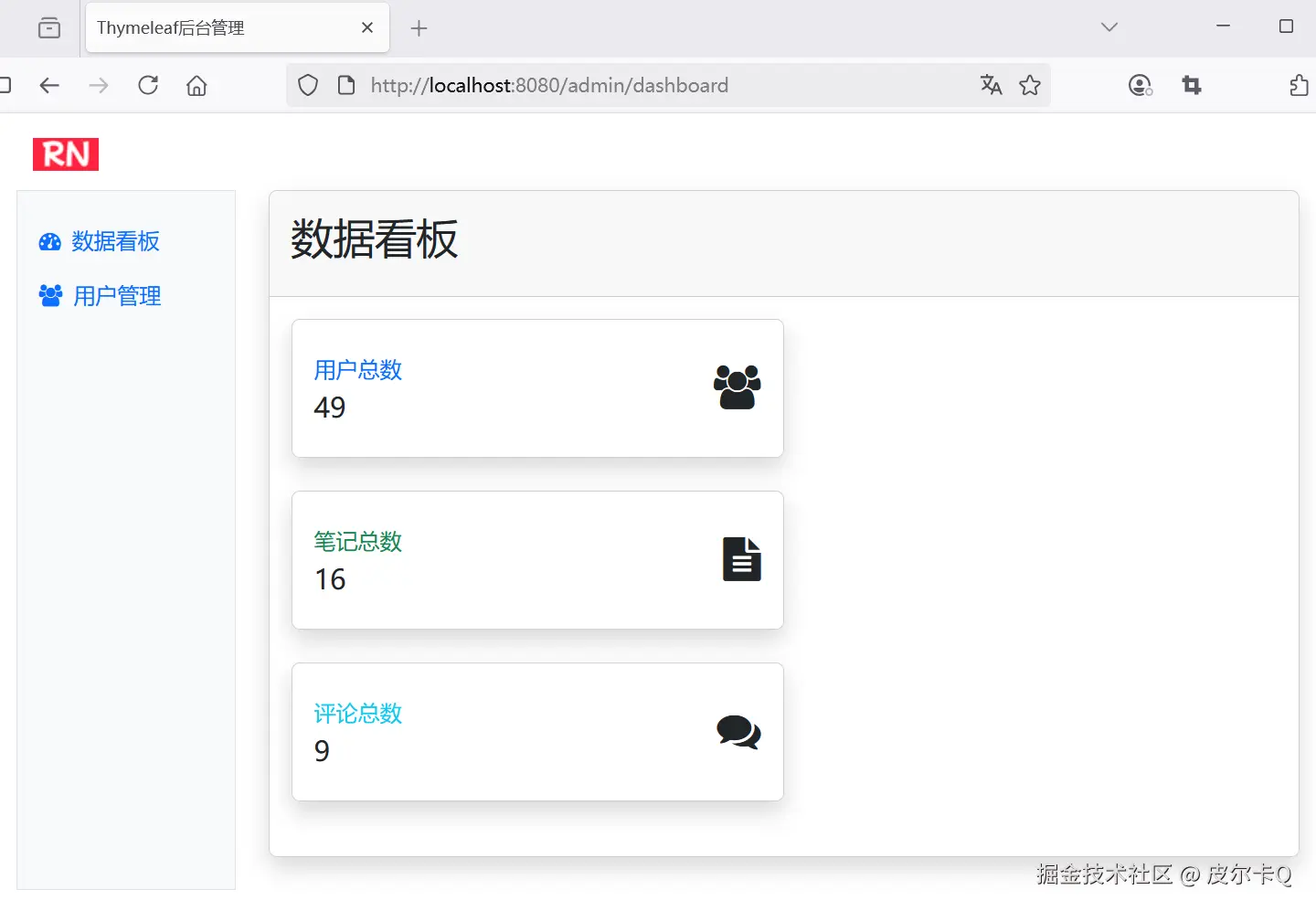
Task: Open the tracking protection shield icon
Action: tap(308, 86)
